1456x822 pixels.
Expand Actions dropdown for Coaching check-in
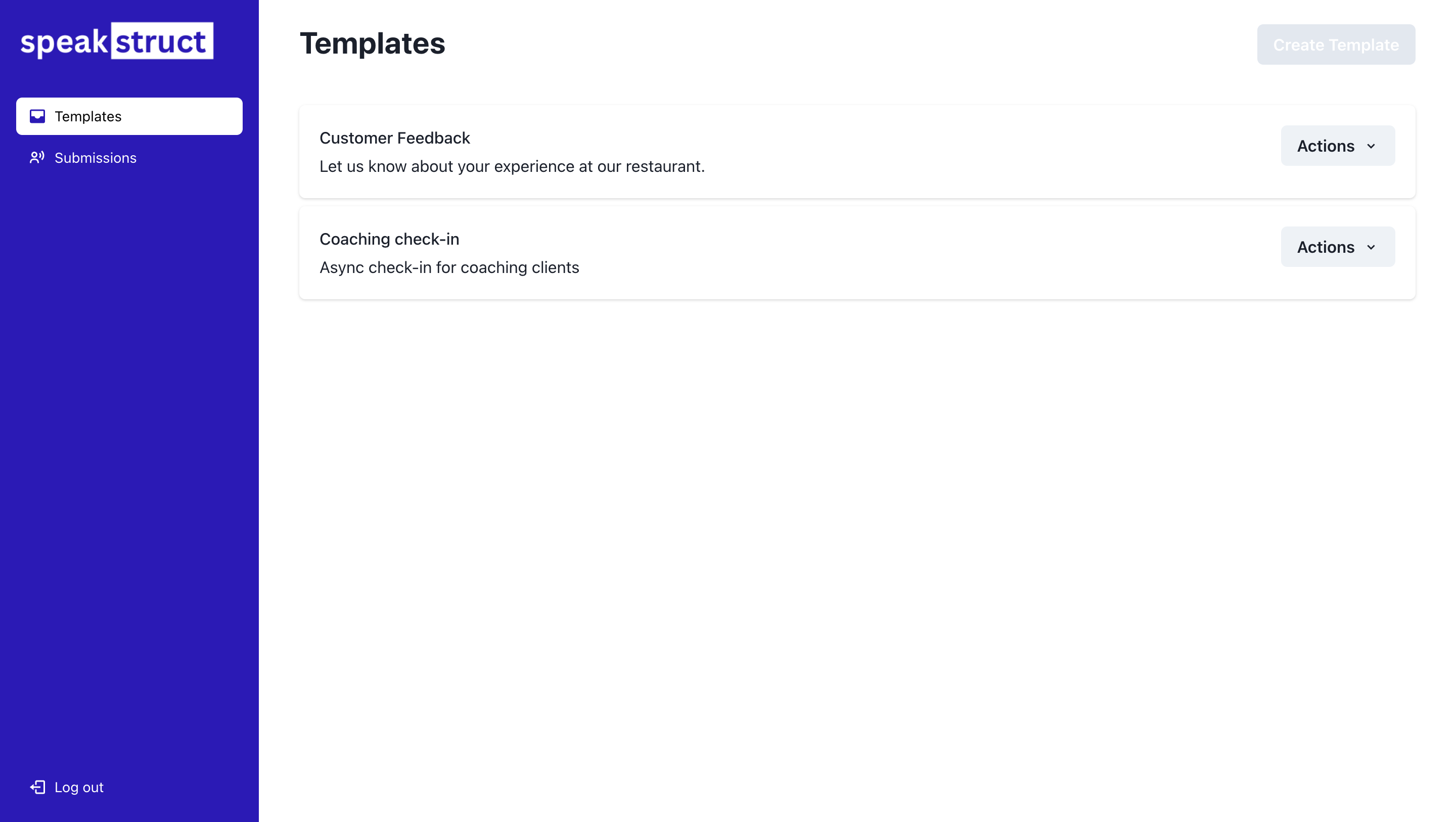(x=1338, y=247)
